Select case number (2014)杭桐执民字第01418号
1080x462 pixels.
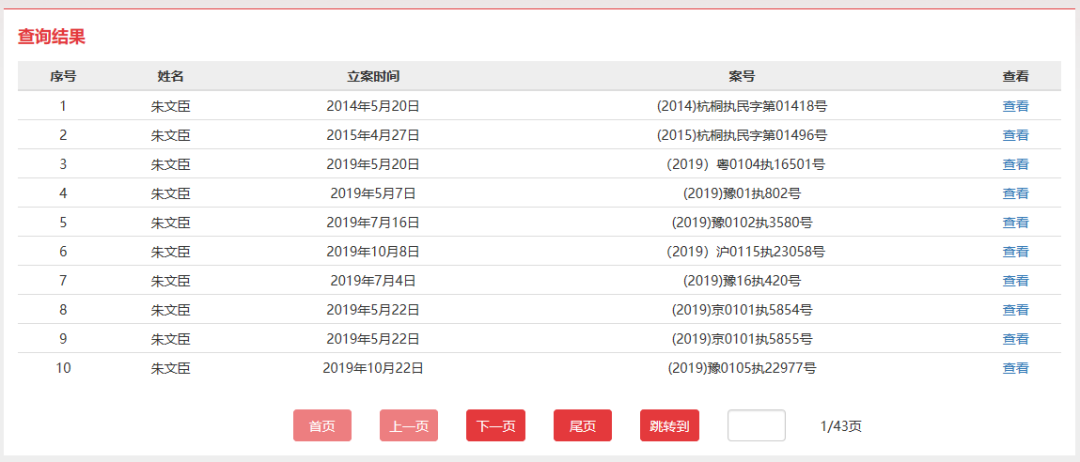click(x=742, y=106)
